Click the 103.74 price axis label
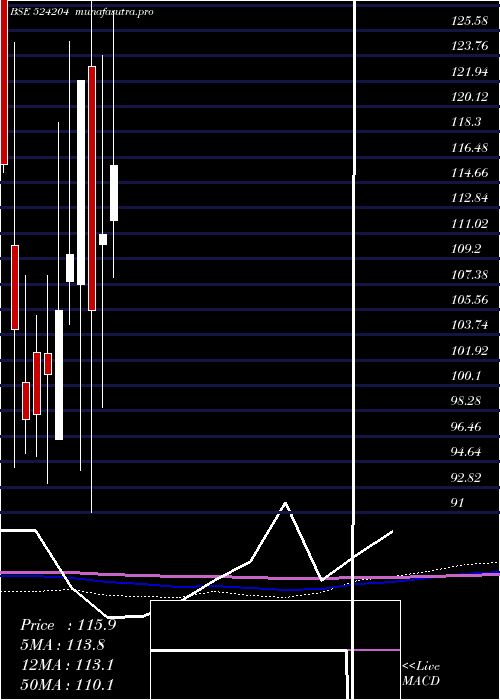The height and width of the screenshot is (700, 500). (469, 325)
